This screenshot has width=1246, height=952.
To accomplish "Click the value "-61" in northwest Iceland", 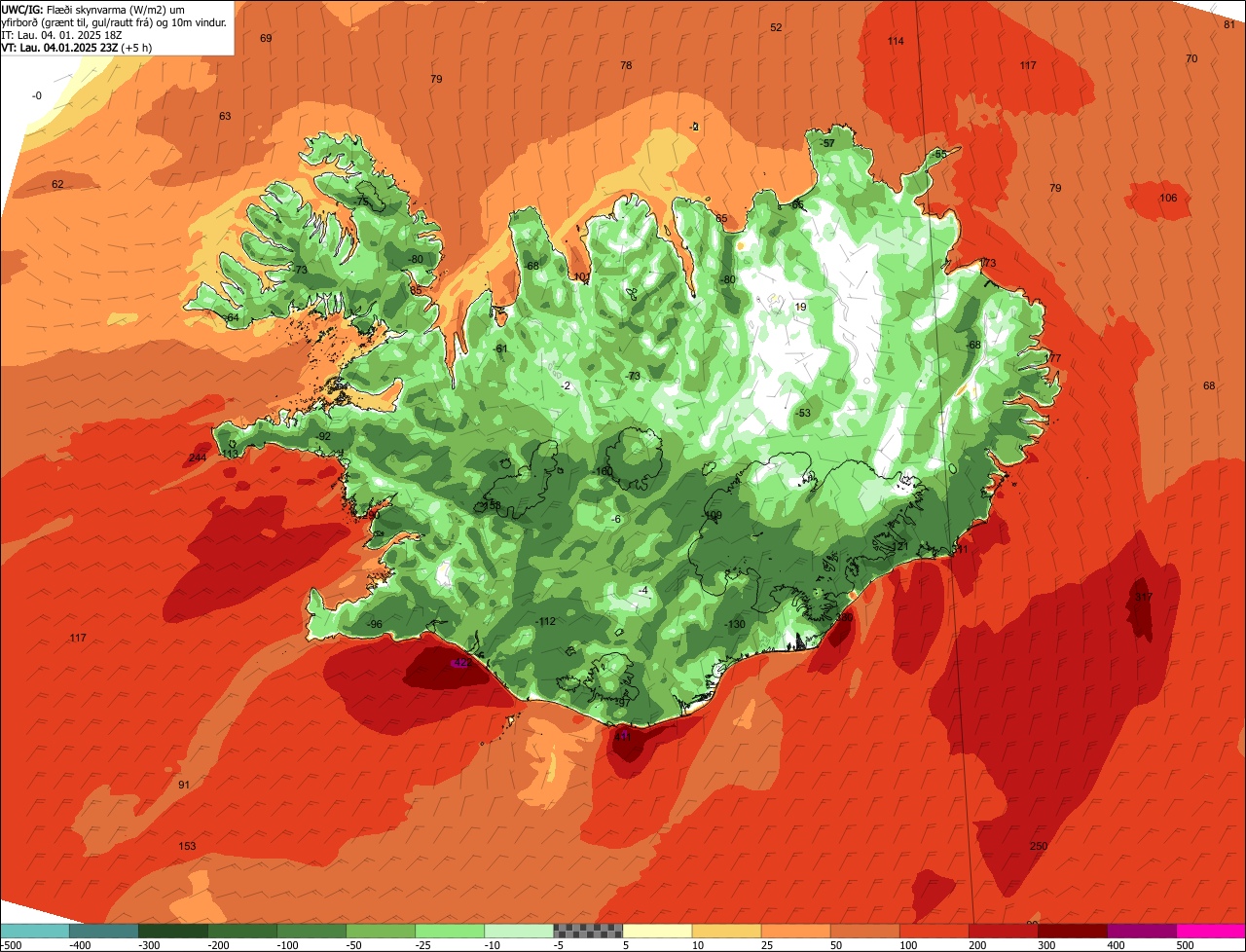I will pos(500,348).
